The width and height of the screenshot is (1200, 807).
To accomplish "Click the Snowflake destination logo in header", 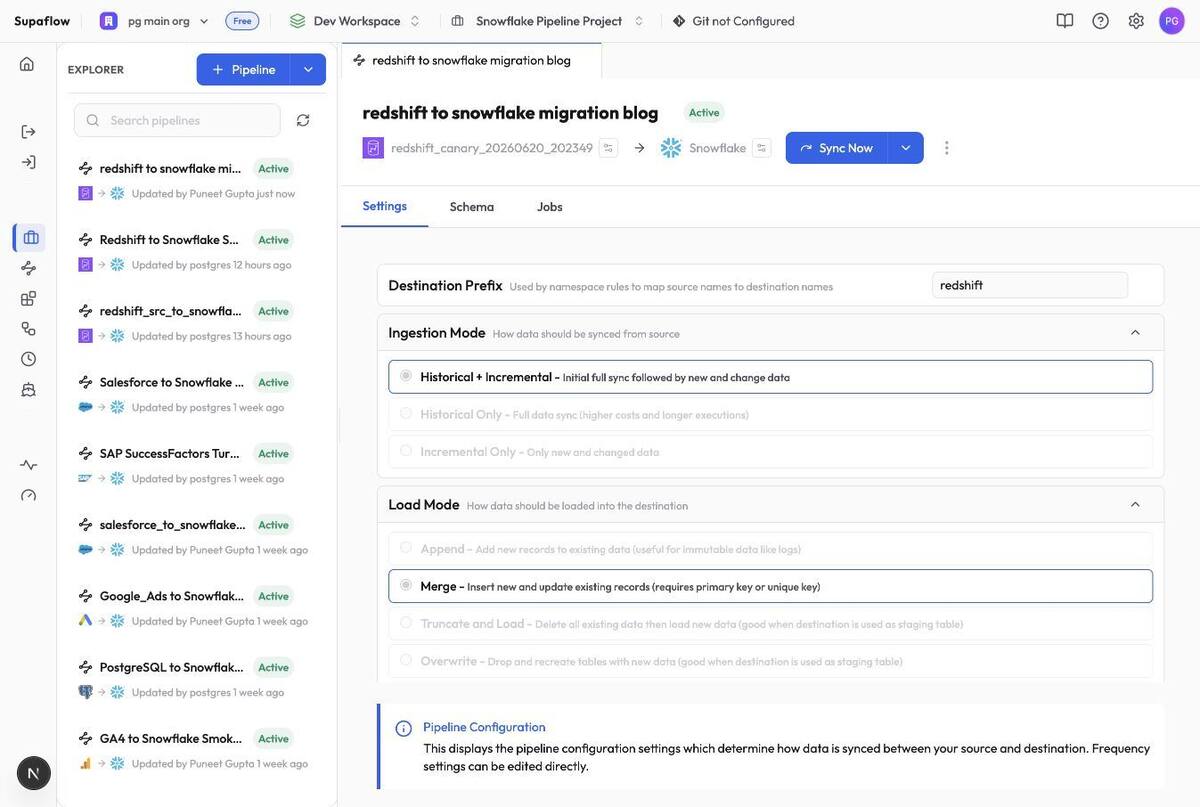I will pos(671,148).
